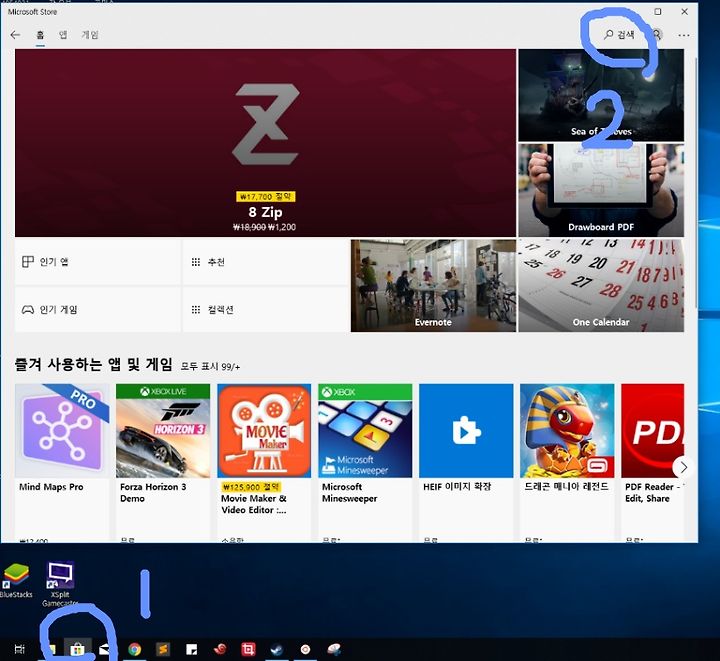Click the Microsoft Minesweeper title text
Viewport: 720px width, 661px height.
[x=349, y=493]
